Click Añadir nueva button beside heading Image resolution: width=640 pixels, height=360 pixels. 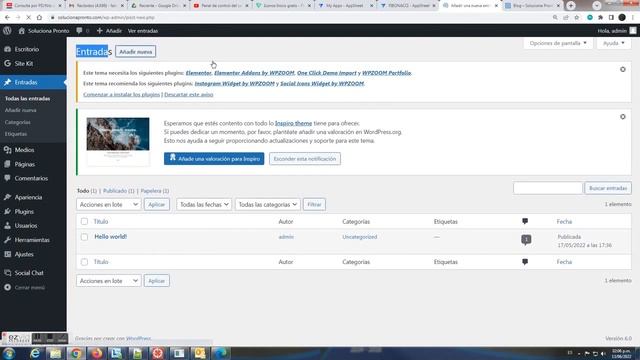click(136, 51)
